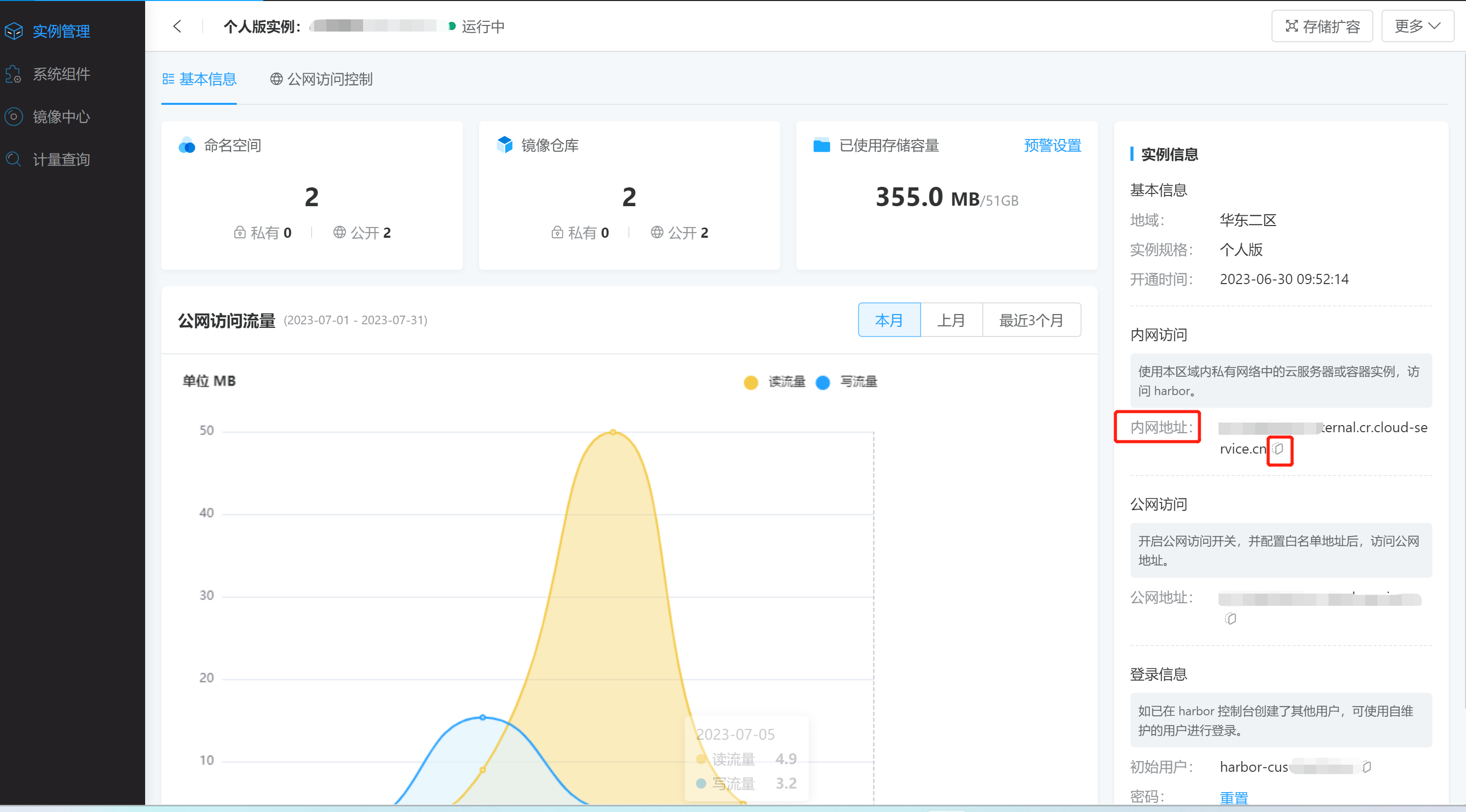Viewport: 1466px width, 812px height.
Task: Open 实例管理 in the sidebar
Action: tap(61, 31)
